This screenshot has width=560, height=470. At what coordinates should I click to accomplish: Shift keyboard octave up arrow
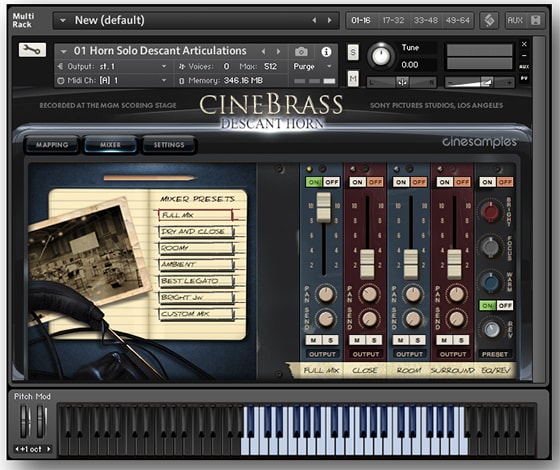pyautogui.click(x=49, y=449)
